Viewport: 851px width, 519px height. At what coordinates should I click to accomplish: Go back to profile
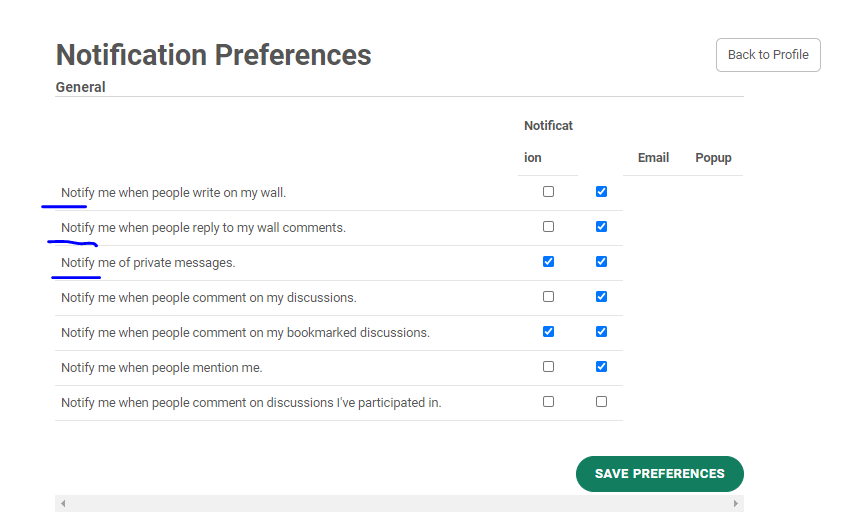(768, 55)
